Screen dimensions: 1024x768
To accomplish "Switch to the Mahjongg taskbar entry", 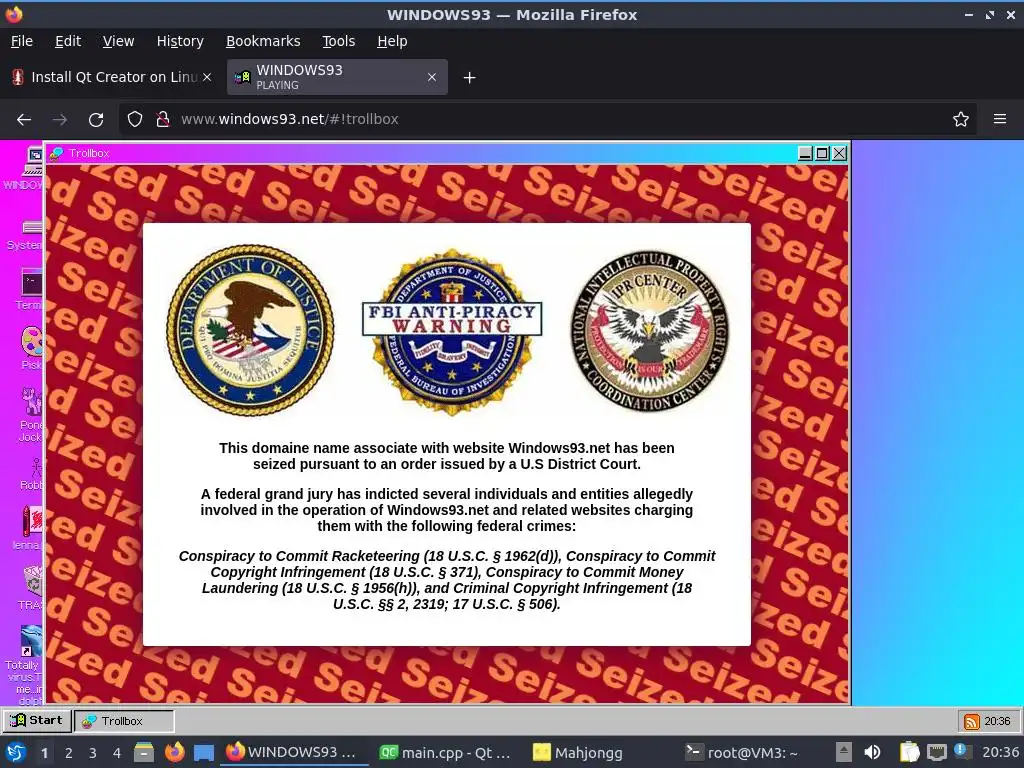I will click(578, 752).
